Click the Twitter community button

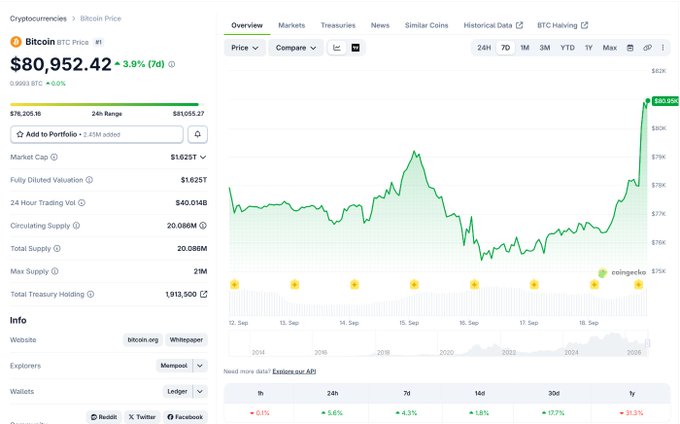(x=142, y=417)
